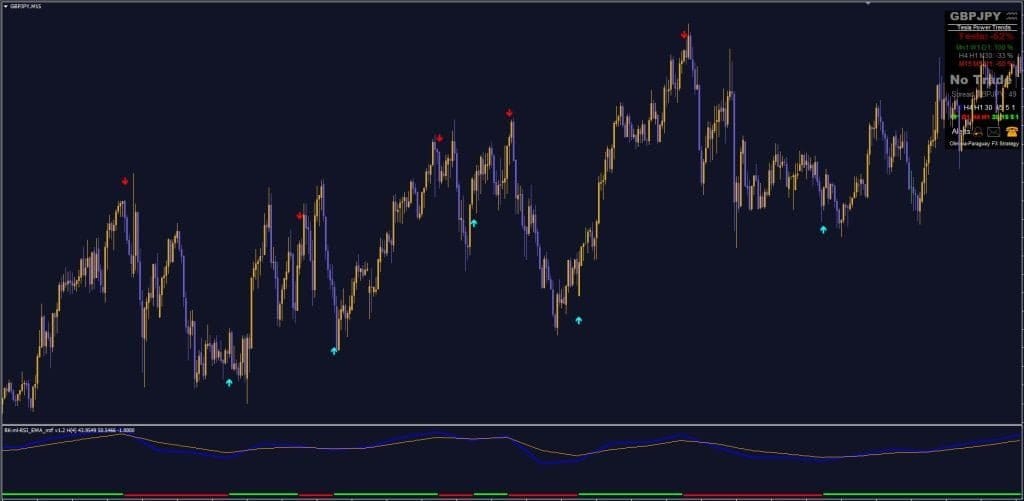Click the wave icon beside GBPJPY title

(1012, 17)
